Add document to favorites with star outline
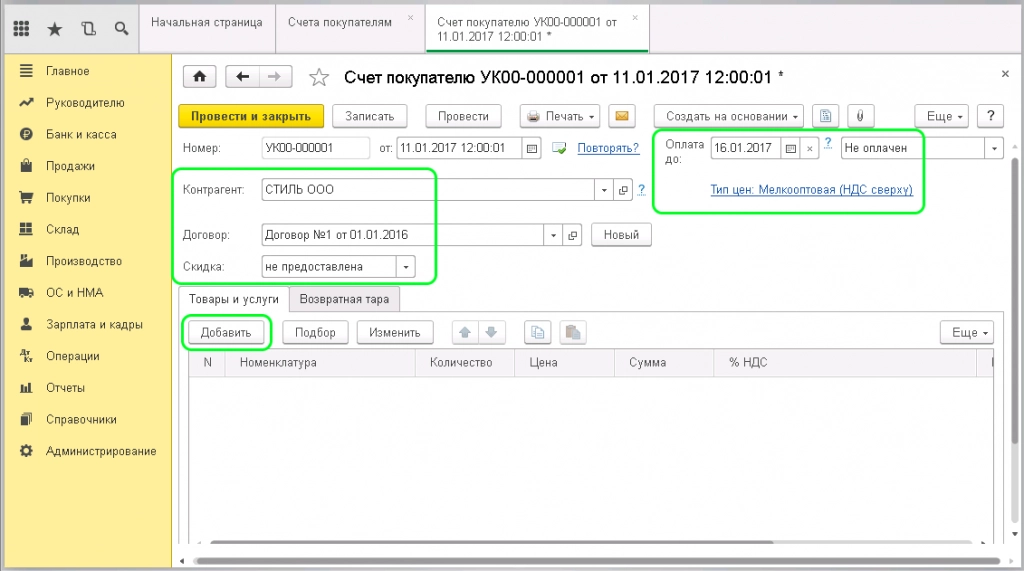This screenshot has width=1024, height=571. click(x=319, y=77)
